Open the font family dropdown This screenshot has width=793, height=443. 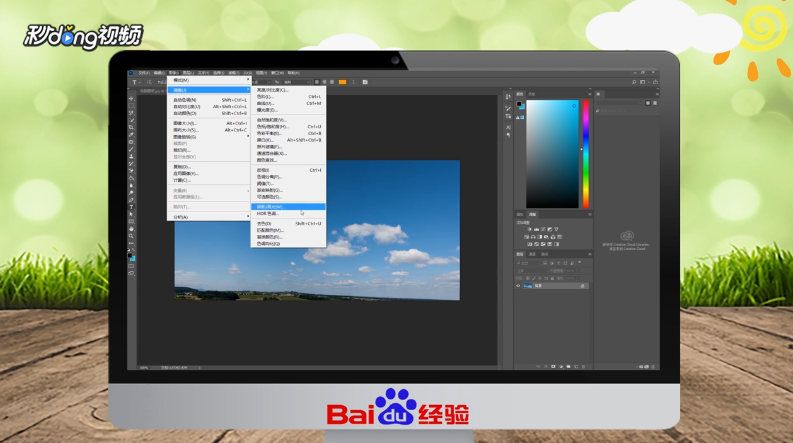click(x=161, y=82)
